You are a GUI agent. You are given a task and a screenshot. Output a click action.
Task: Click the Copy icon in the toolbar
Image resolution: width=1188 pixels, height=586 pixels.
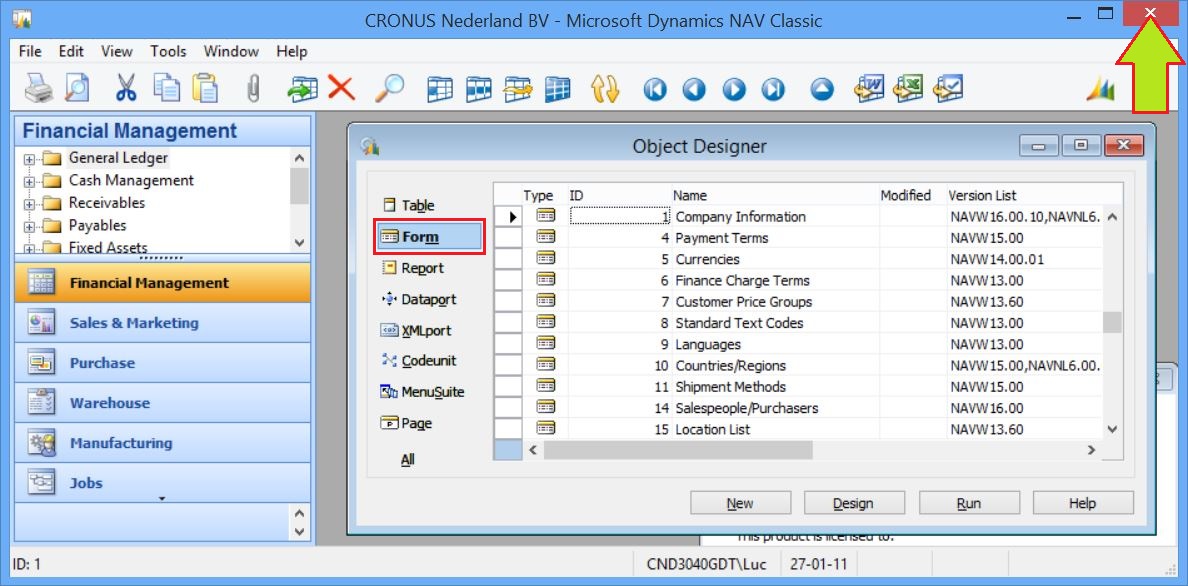(166, 88)
